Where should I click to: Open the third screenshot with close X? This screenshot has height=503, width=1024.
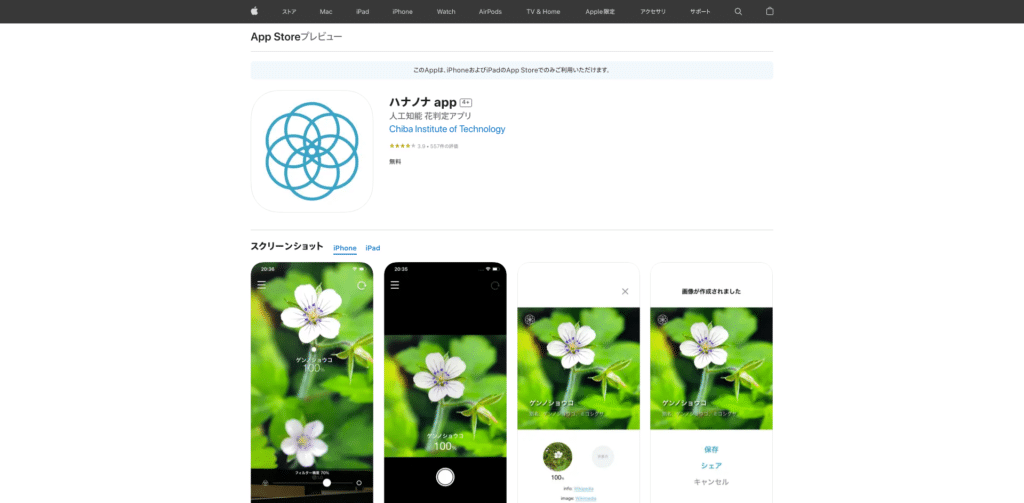click(579, 383)
